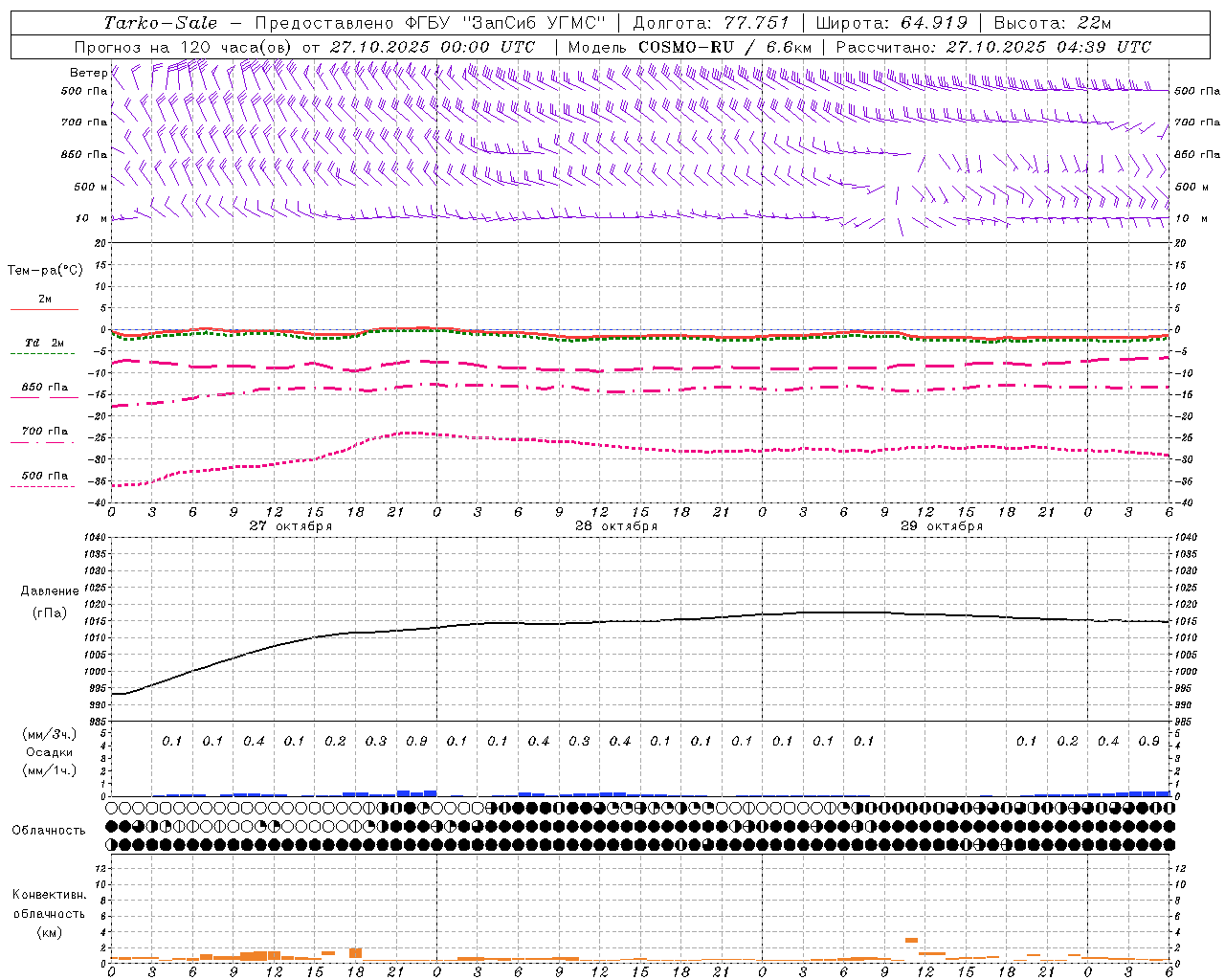Click the latitude value Широта: 64.919
Image resolution: width=1225 pixels, height=980 pixels.
(891, 23)
